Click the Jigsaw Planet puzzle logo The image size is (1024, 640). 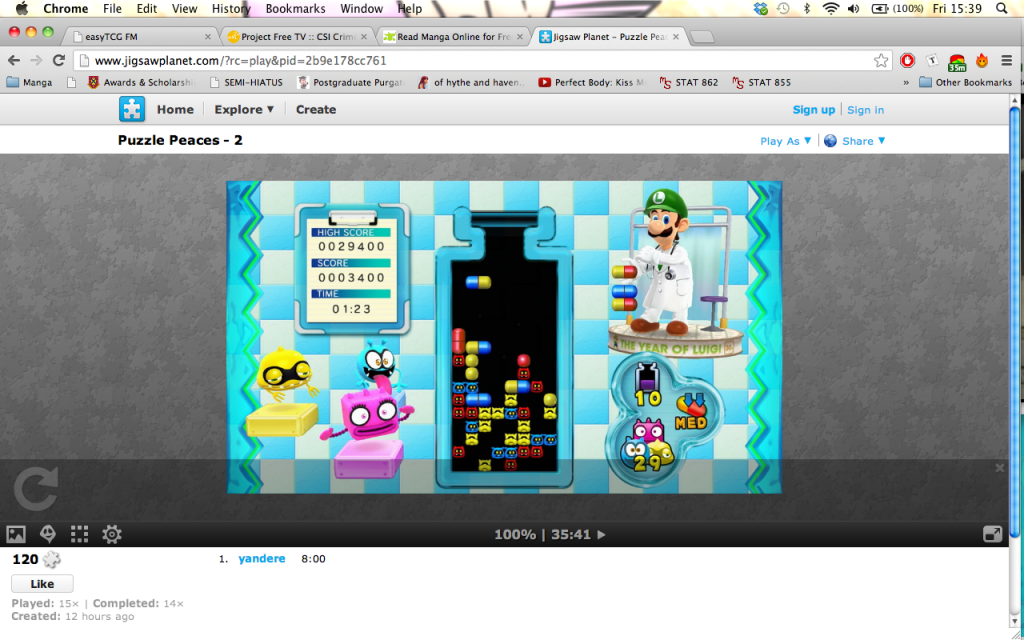132,109
